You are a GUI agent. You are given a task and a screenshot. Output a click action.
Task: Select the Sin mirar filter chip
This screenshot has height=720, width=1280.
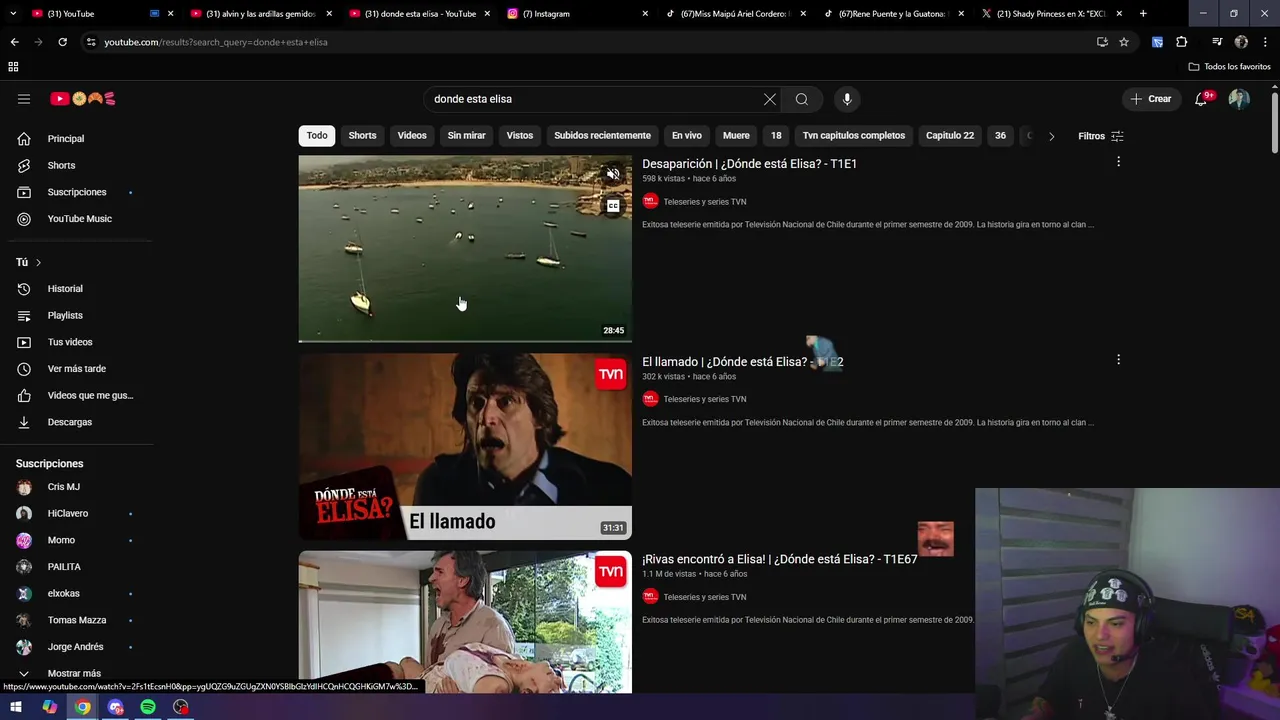pos(466,136)
